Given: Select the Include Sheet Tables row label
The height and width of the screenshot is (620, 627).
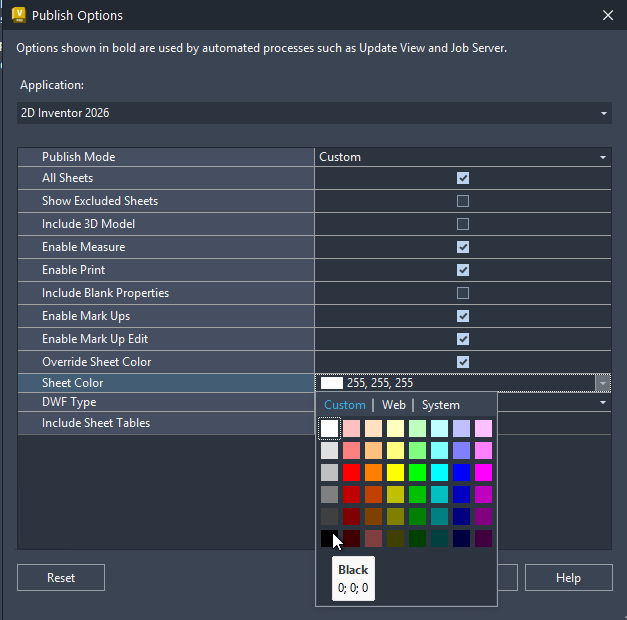Looking at the screenshot, I should 96,423.
